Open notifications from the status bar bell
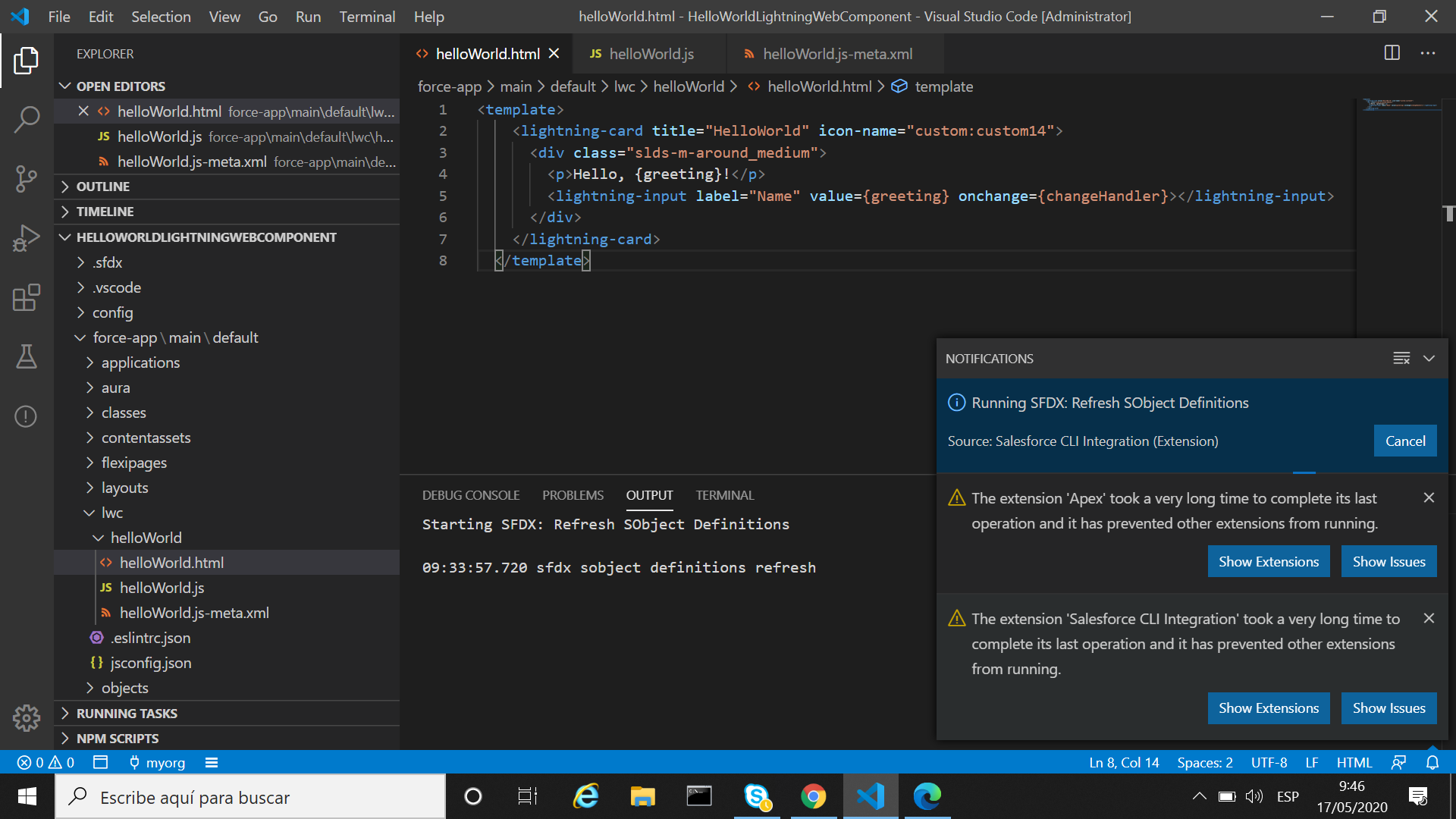 click(x=1434, y=762)
